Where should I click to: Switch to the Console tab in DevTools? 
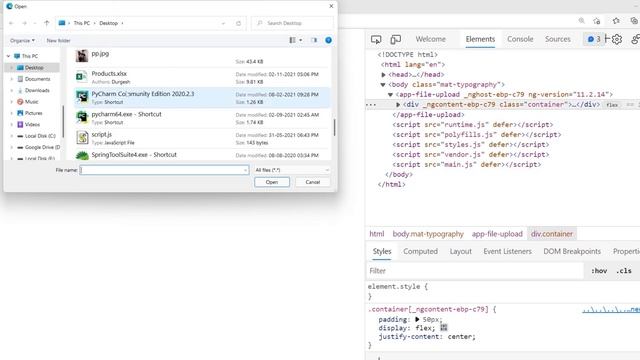[x=520, y=39]
